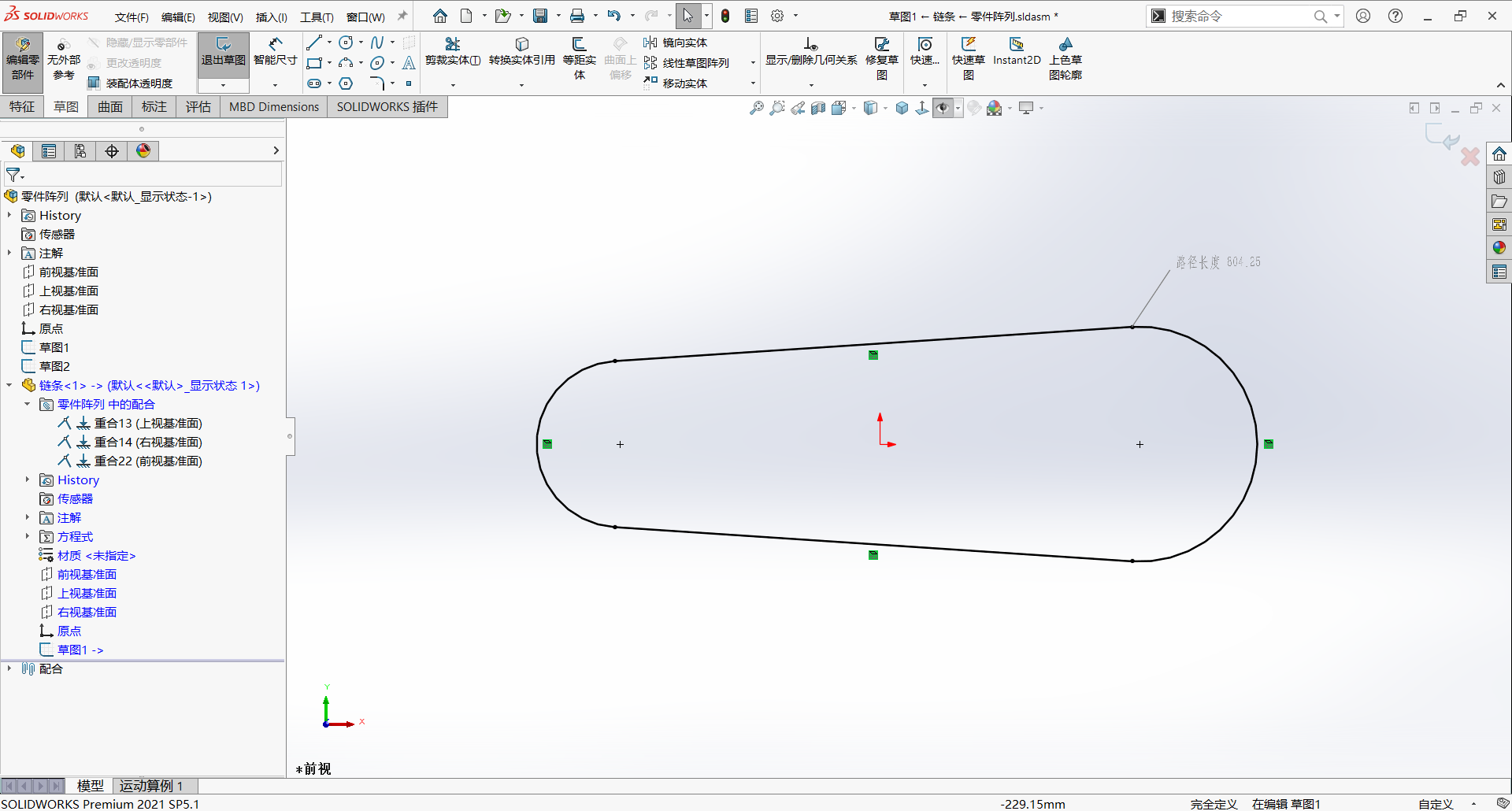
Task: Click Edit Component (编辑零部件) icon
Action: 23,59
